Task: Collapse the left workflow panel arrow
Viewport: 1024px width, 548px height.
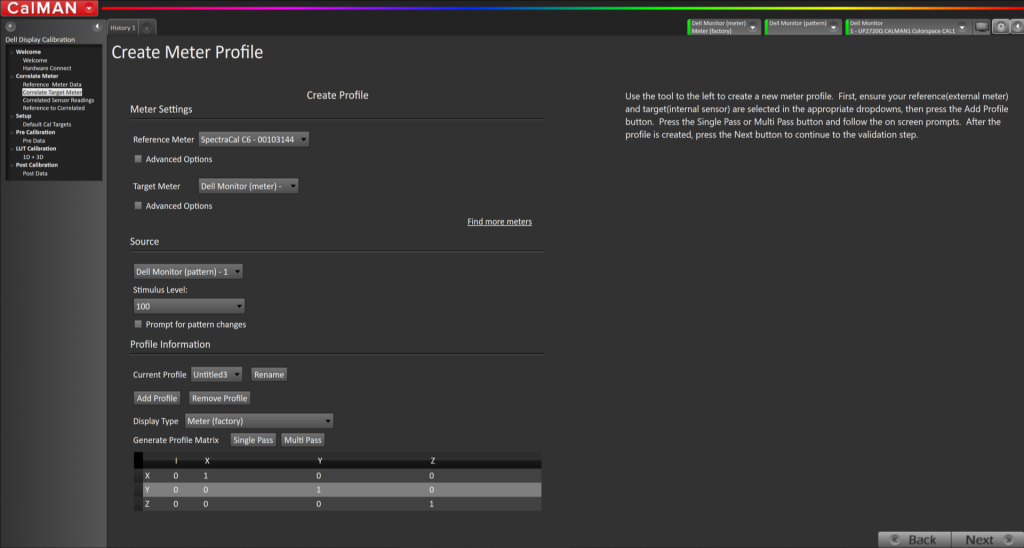Action: [x=98, y=27]
